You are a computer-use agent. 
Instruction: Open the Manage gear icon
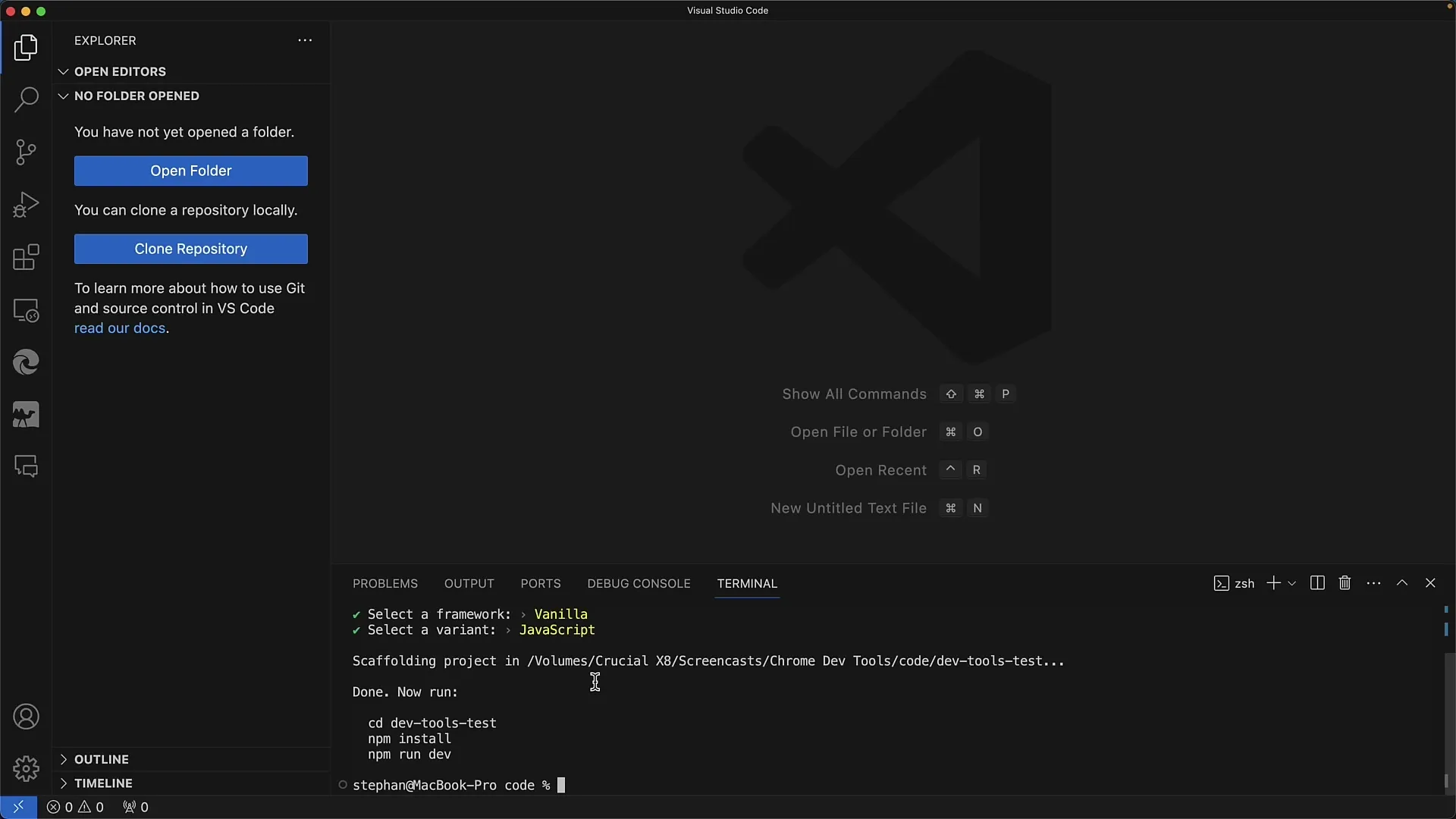point(26,768)
